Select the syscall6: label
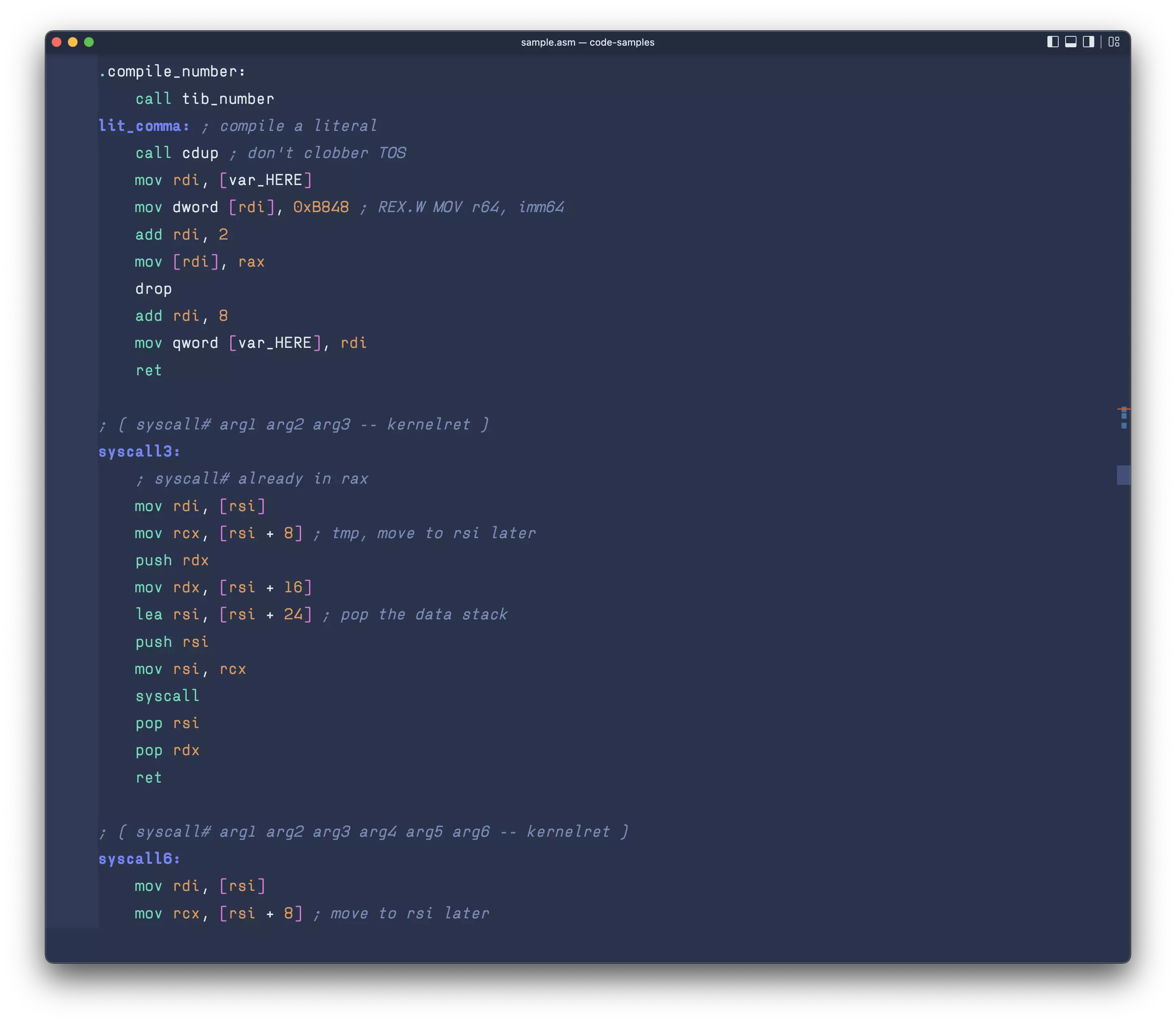Image resolution: width=1176 pixels, height=1023 pixels. (139, 859)
